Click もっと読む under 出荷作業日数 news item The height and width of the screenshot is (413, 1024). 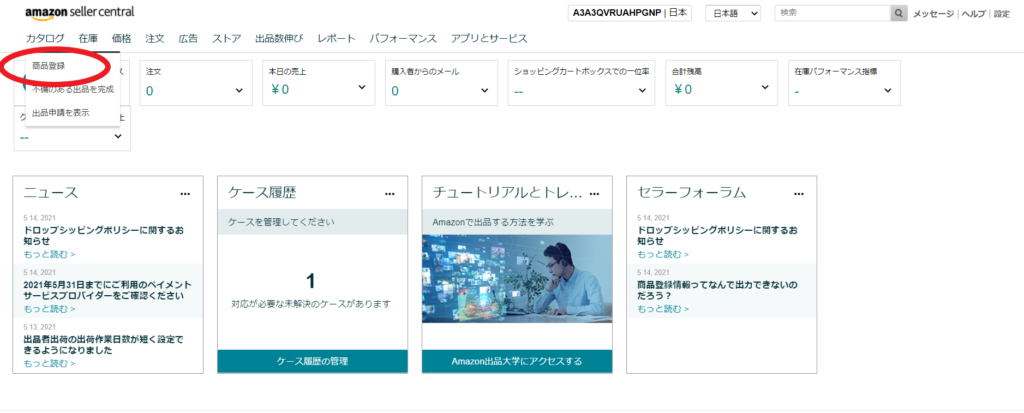coord(49,363)
